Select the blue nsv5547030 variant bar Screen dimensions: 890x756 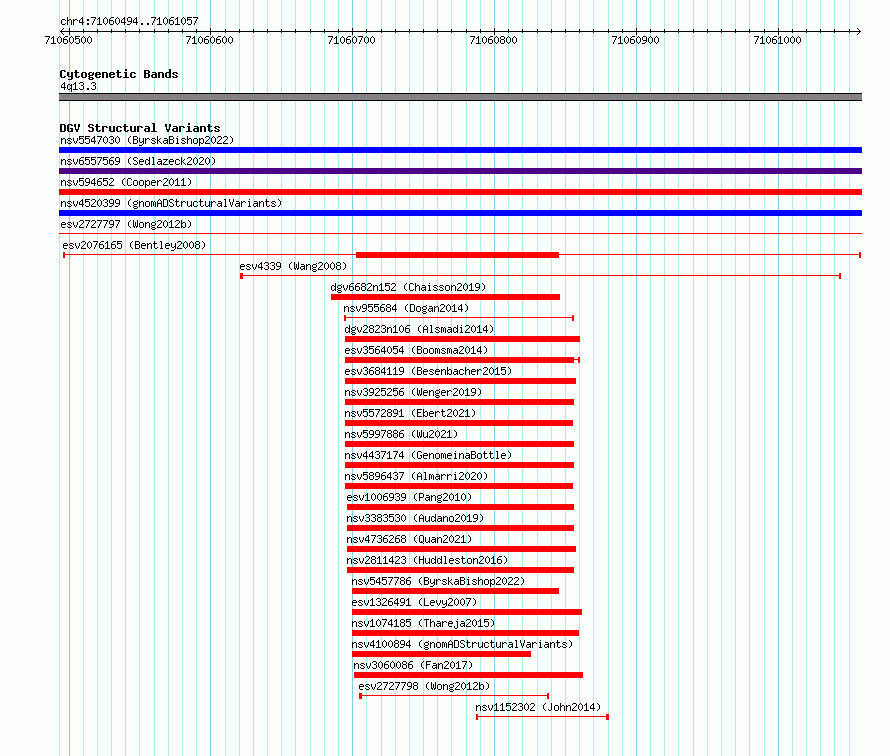pyautogui.click(x=460, y=150)
